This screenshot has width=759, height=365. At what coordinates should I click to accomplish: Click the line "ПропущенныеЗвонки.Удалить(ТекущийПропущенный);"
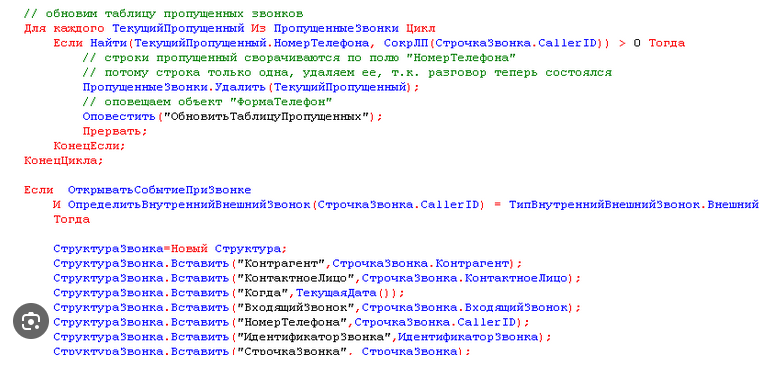(x=251, y=87)
